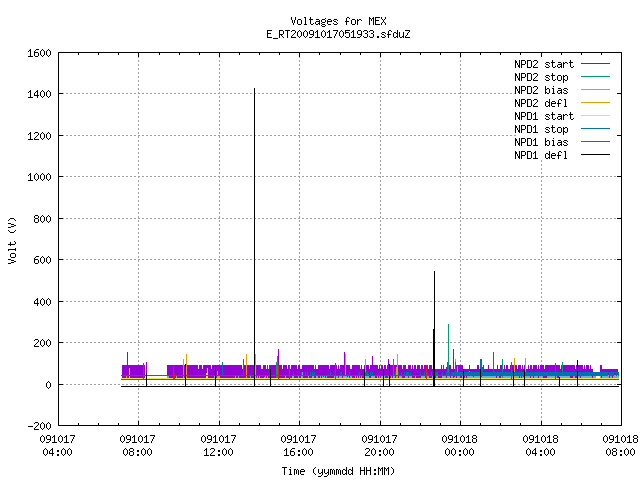
Task: Click the 091017 04:00 x-axis label
Action: click(x=58, y=446)
